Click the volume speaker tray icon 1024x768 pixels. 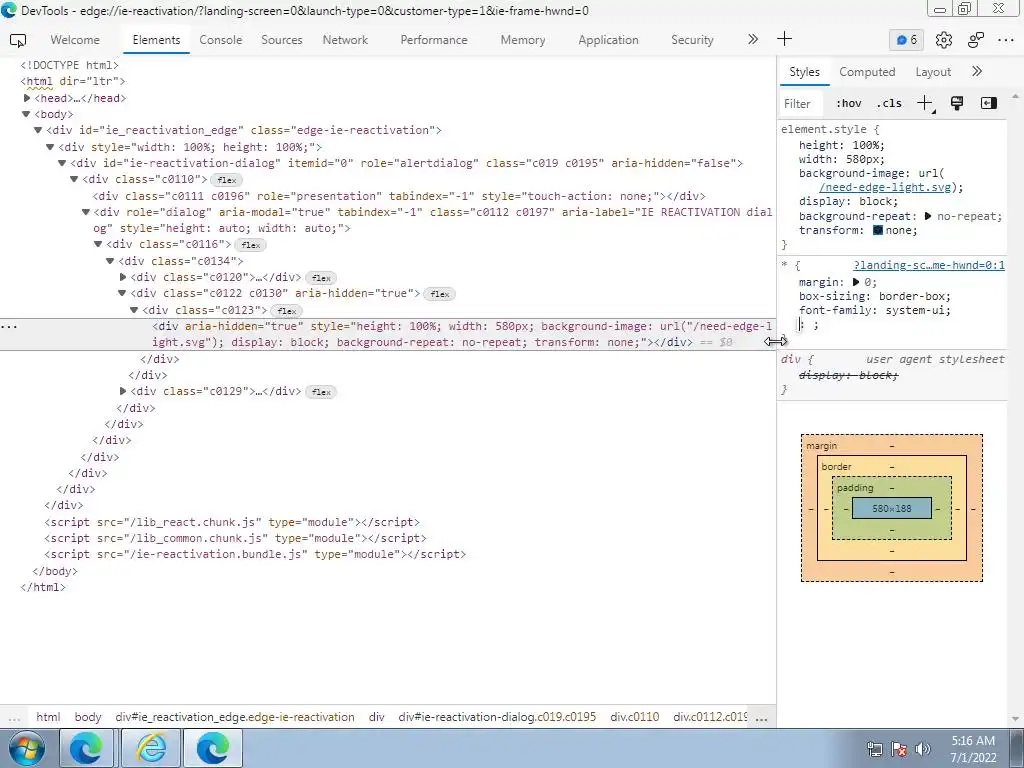coord(923,749)
